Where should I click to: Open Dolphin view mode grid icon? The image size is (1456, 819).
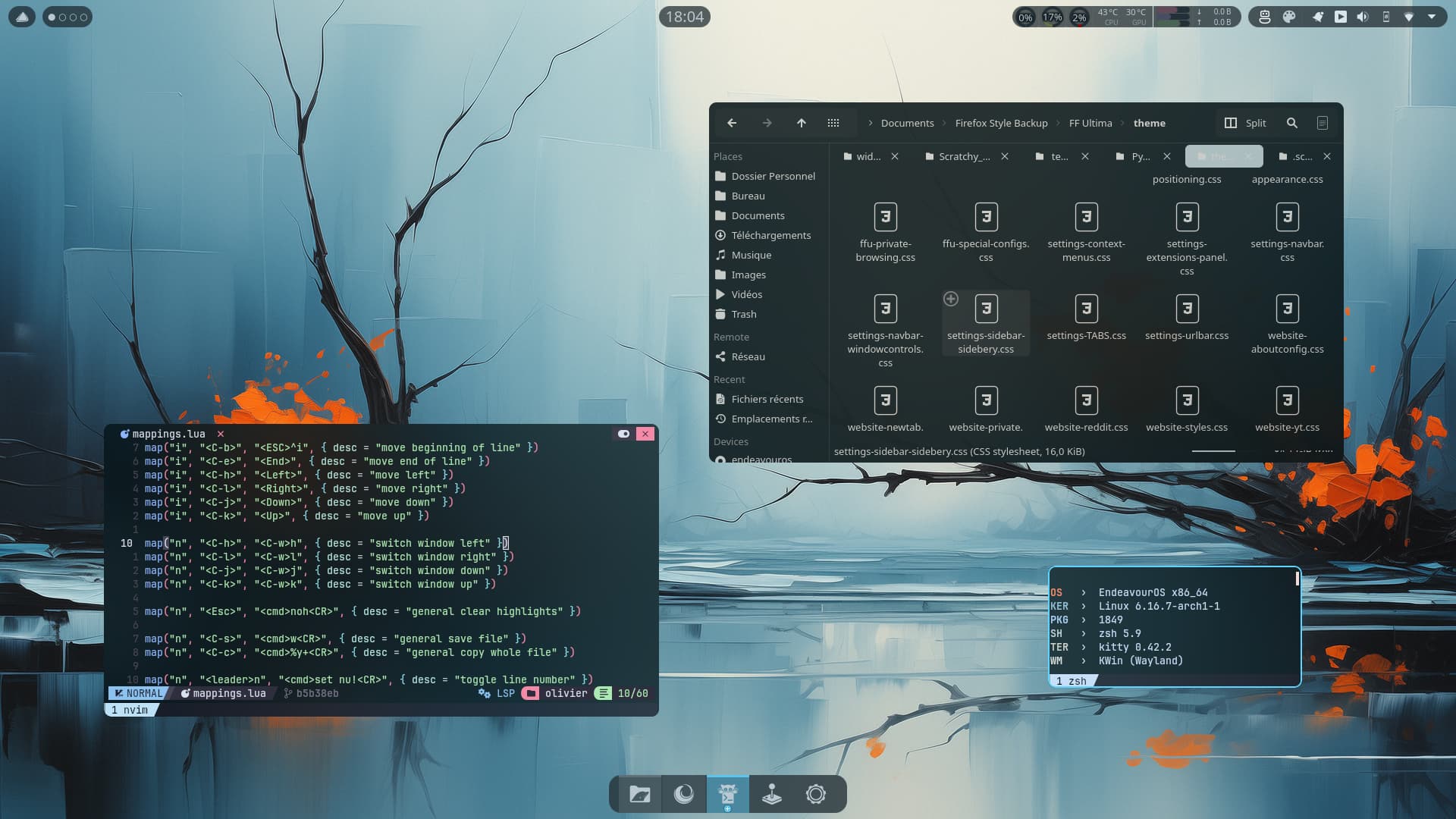833,123
